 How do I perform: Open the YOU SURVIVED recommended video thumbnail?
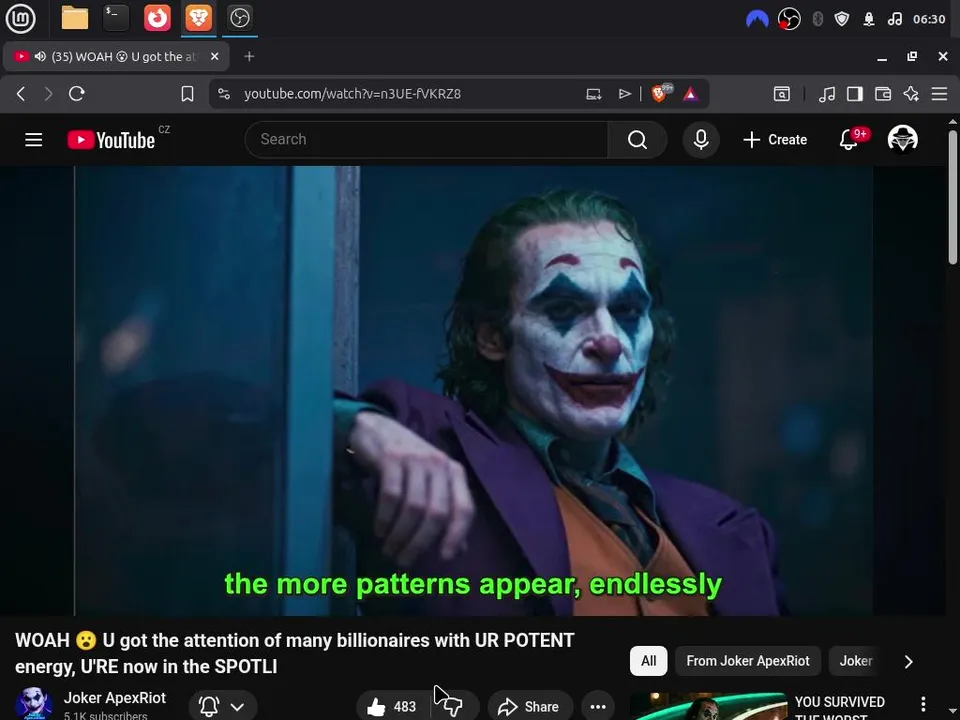tap(708, 707)
